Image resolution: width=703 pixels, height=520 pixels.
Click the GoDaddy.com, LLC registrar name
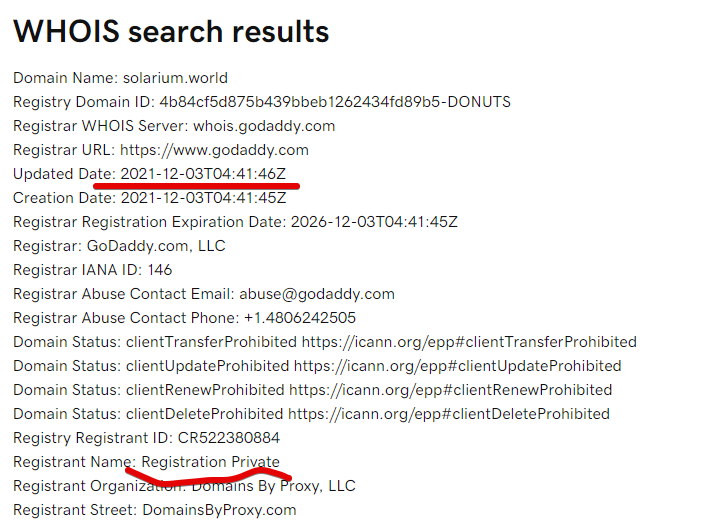[156, 246]
